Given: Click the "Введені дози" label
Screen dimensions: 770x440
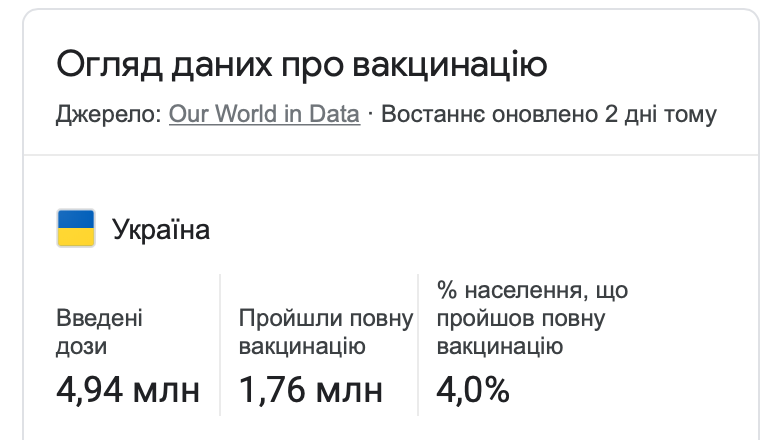Looking at the screenshot, I should [100, 333].
